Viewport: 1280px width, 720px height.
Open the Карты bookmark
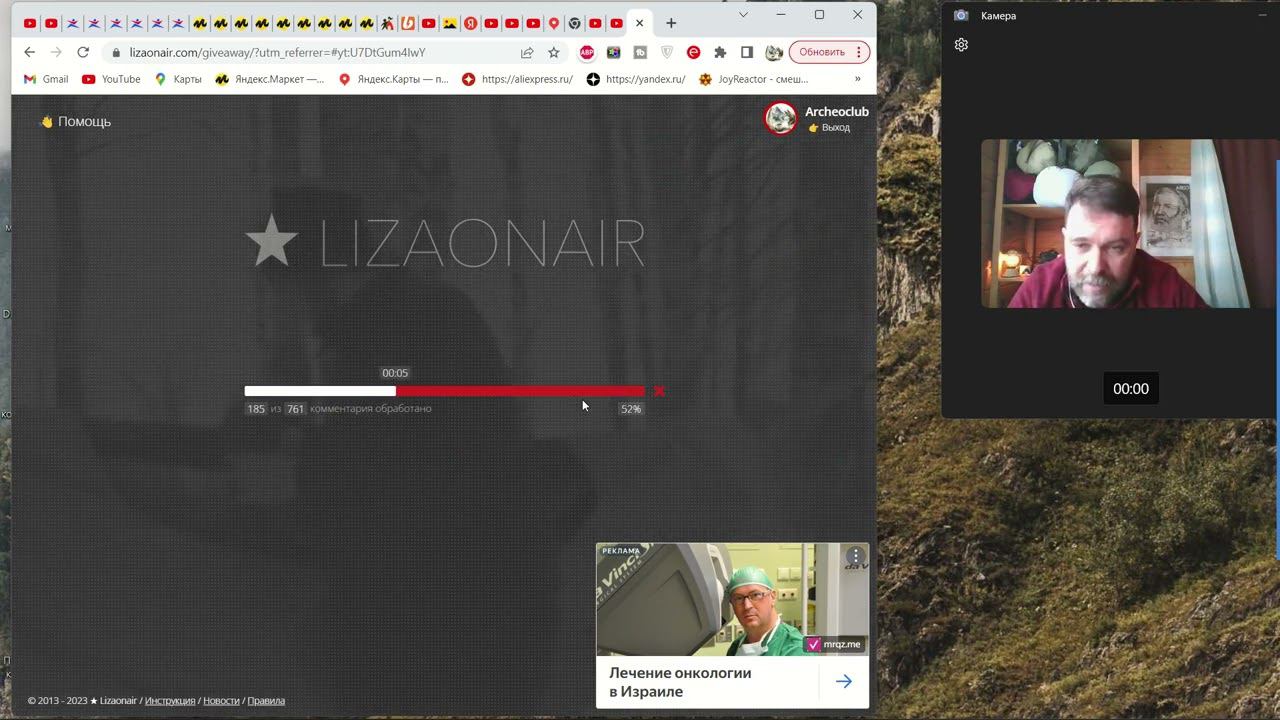(x=178, y=79)
